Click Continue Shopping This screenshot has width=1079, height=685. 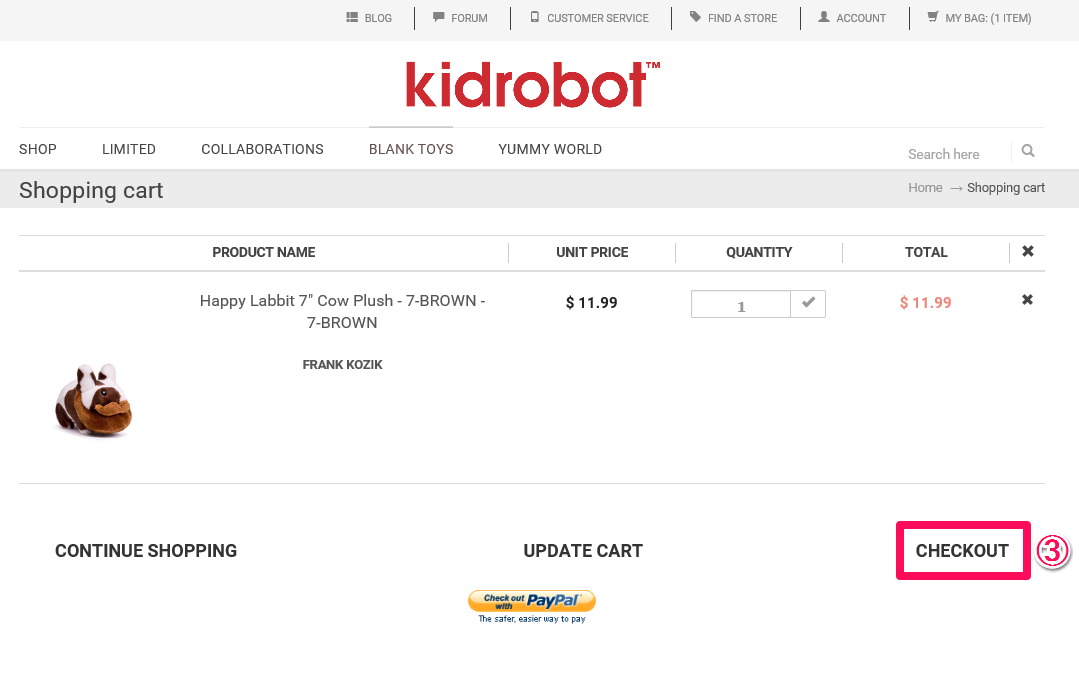click(146, 551)
